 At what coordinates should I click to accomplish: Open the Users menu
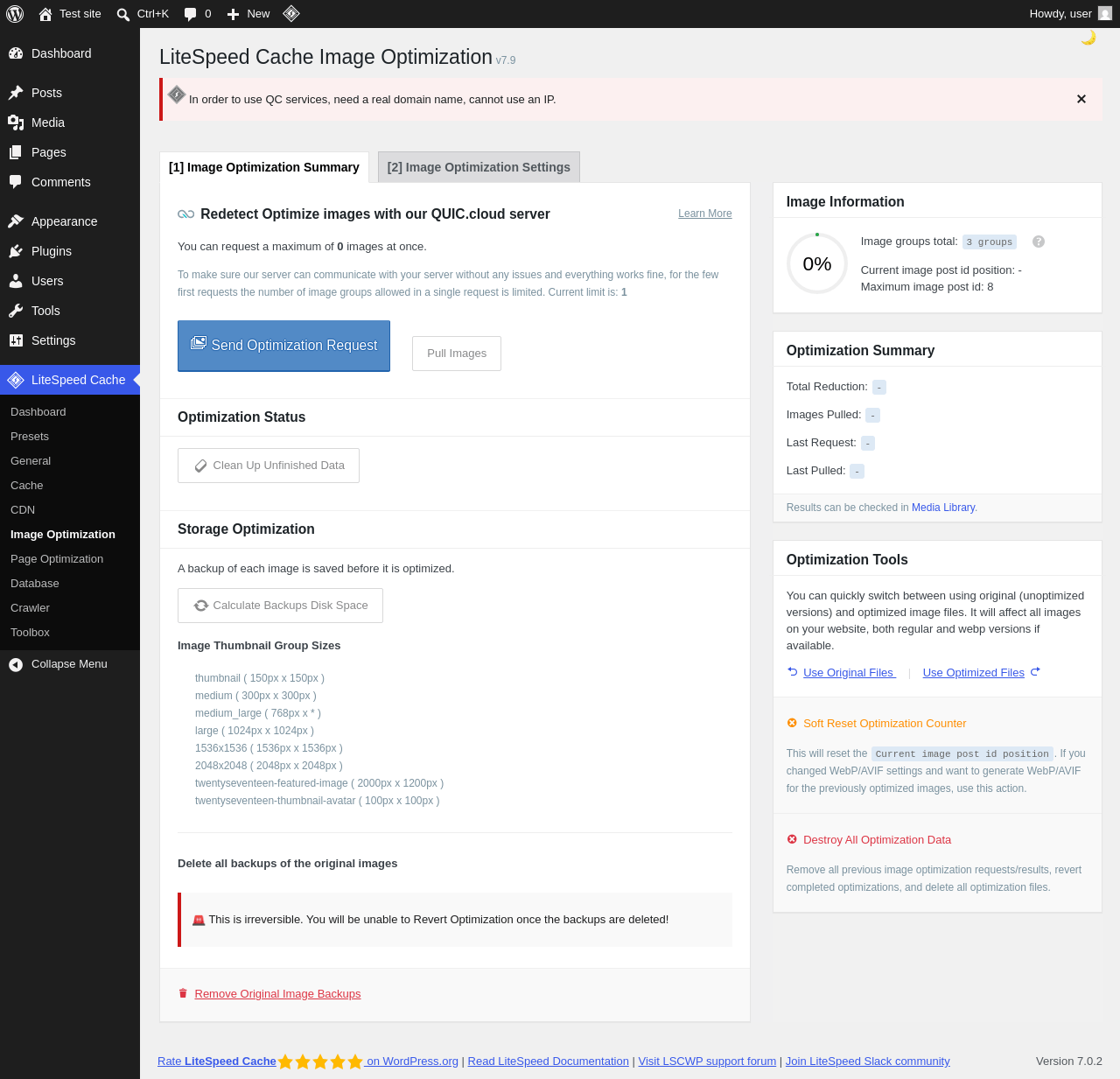click(70, 281)
